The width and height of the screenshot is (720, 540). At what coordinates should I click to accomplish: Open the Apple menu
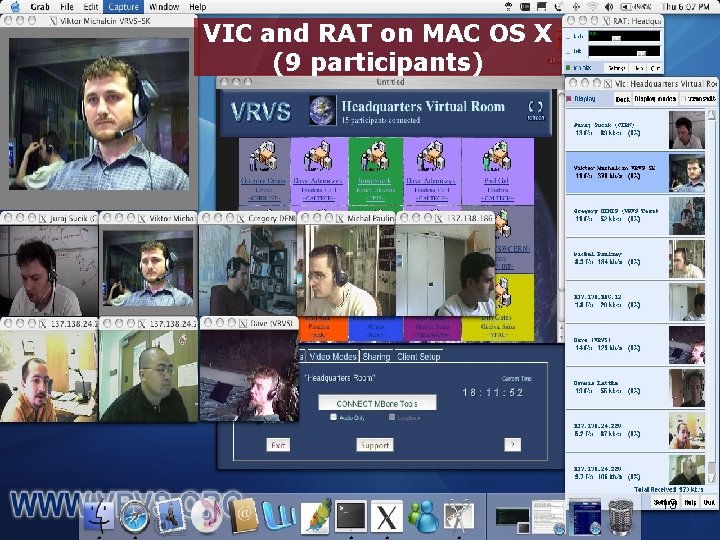14,6
